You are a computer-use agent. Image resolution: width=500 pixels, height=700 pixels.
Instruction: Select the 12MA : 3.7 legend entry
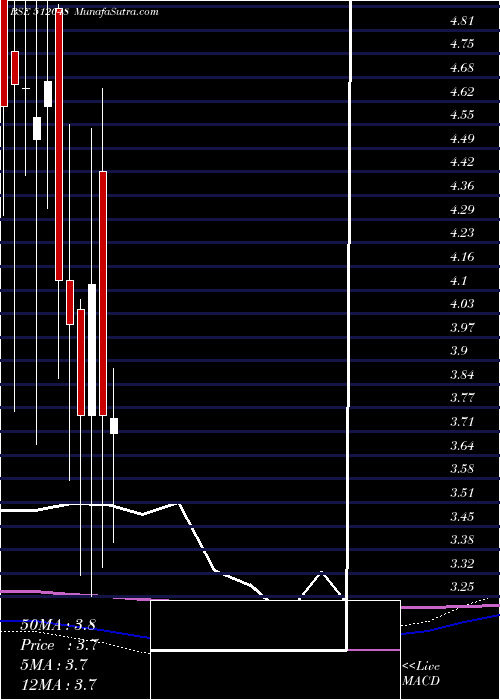[58, 684]
